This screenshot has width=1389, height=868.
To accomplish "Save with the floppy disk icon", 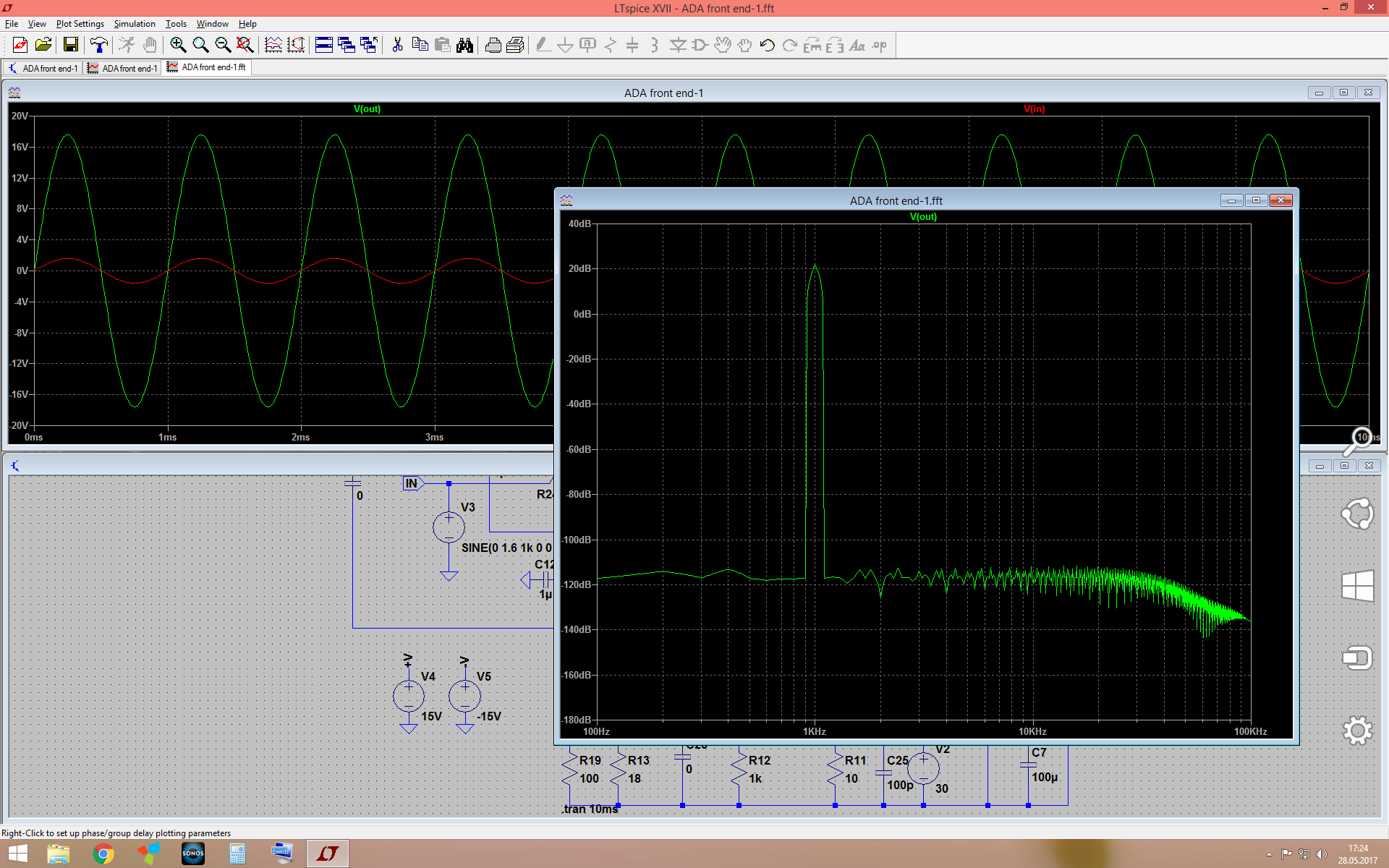I will 70,45.
